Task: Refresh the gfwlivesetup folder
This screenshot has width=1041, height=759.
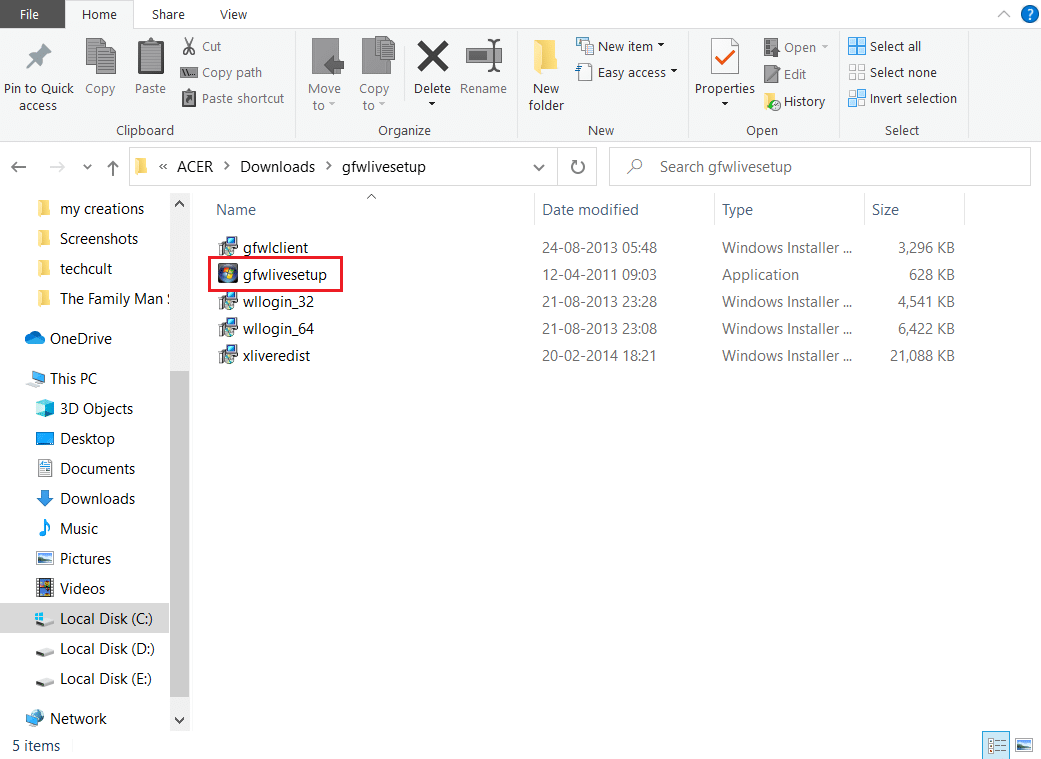Action: [x=578, y=167]
